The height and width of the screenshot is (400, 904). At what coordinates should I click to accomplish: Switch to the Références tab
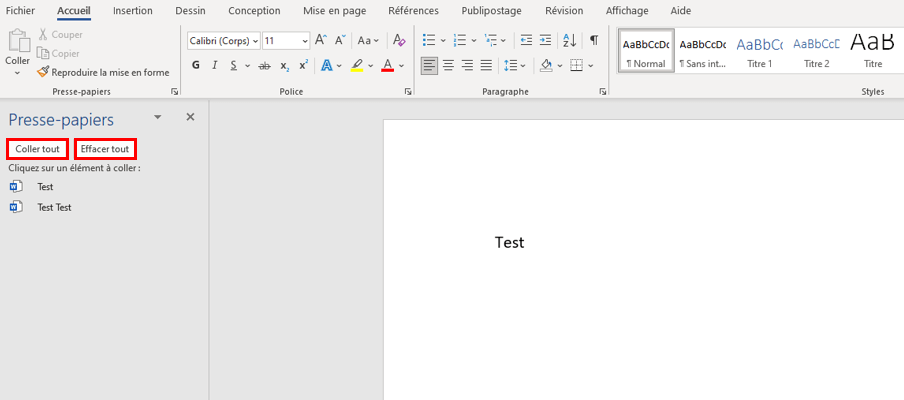pyautogui.click(x=413, y=10)
